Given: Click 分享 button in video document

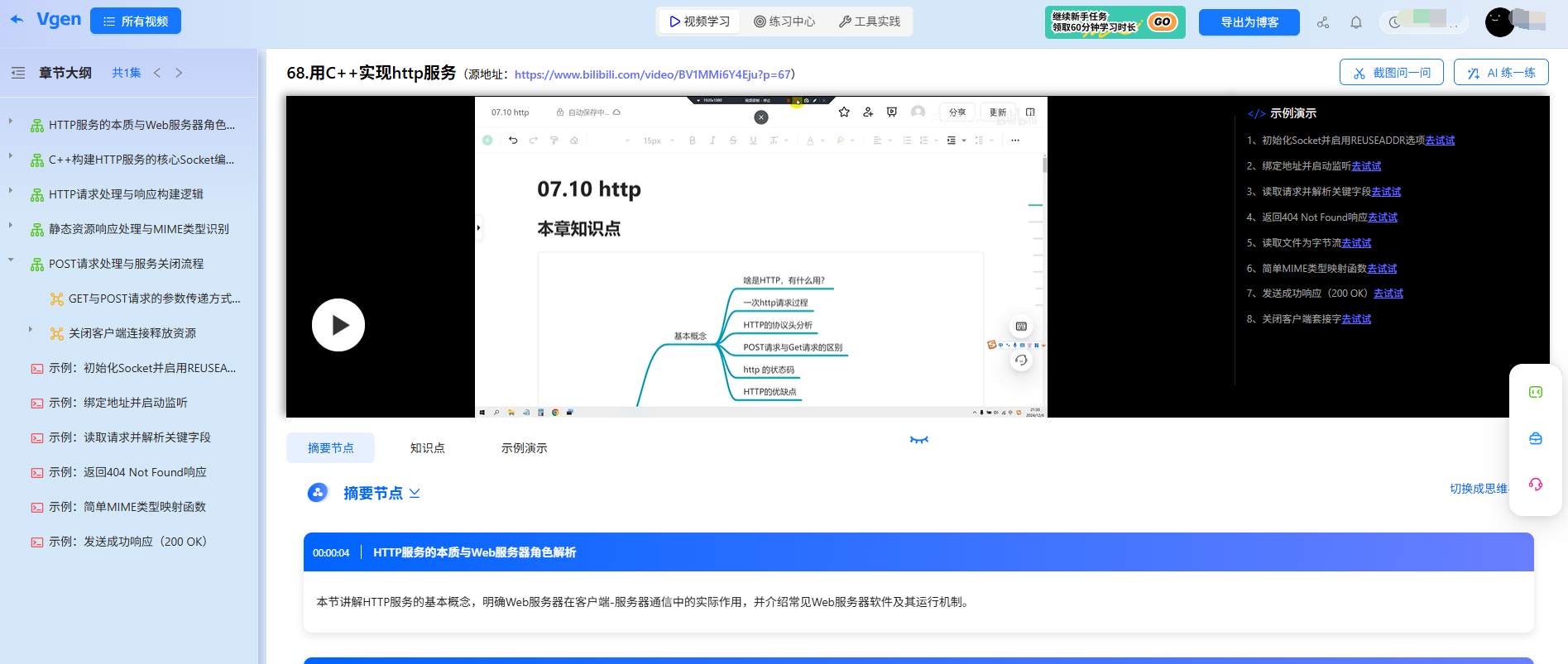Looking at the screenshot, I should (x=957, y=112).
